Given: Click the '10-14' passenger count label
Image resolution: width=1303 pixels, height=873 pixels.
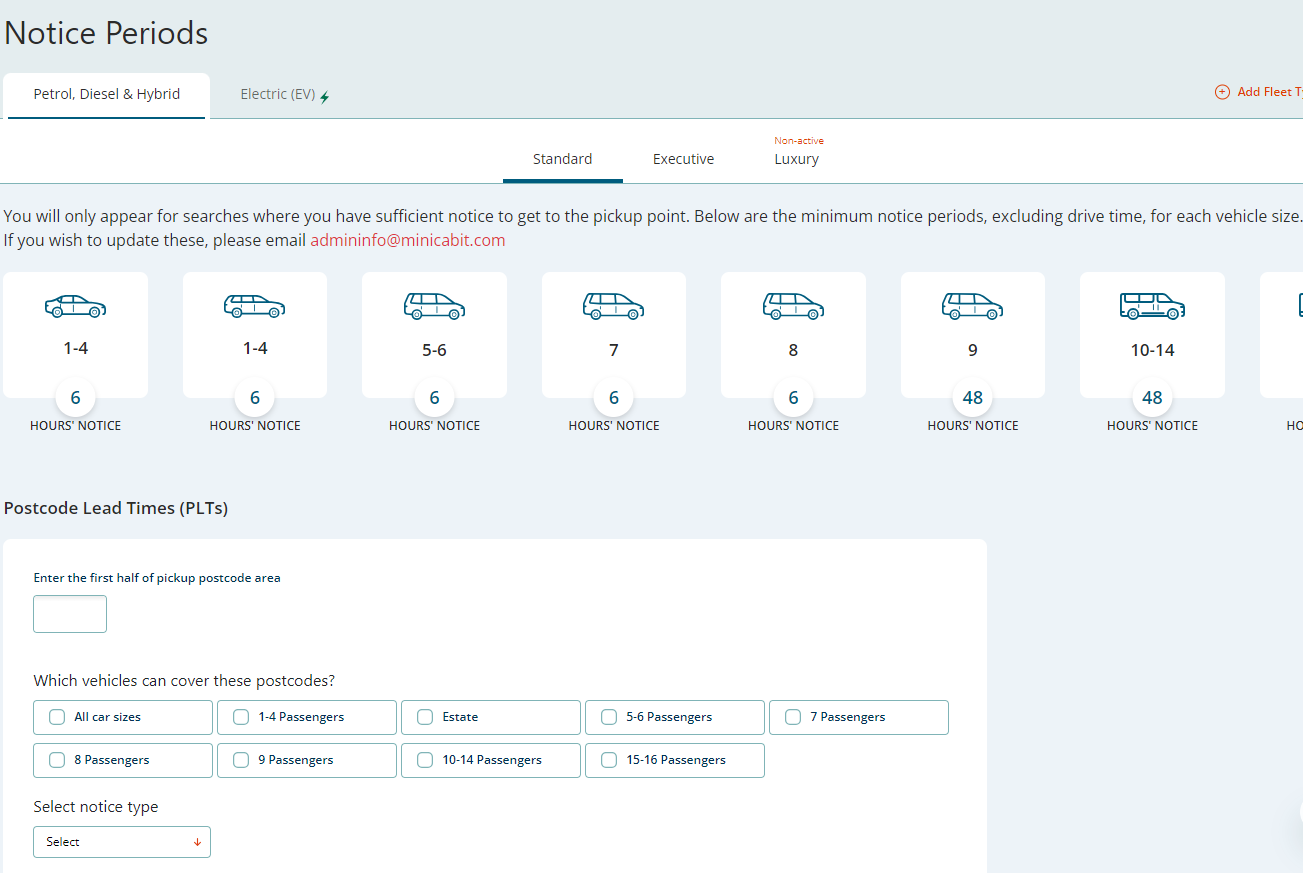Looking at the screenshot, I should [1152, 350].
